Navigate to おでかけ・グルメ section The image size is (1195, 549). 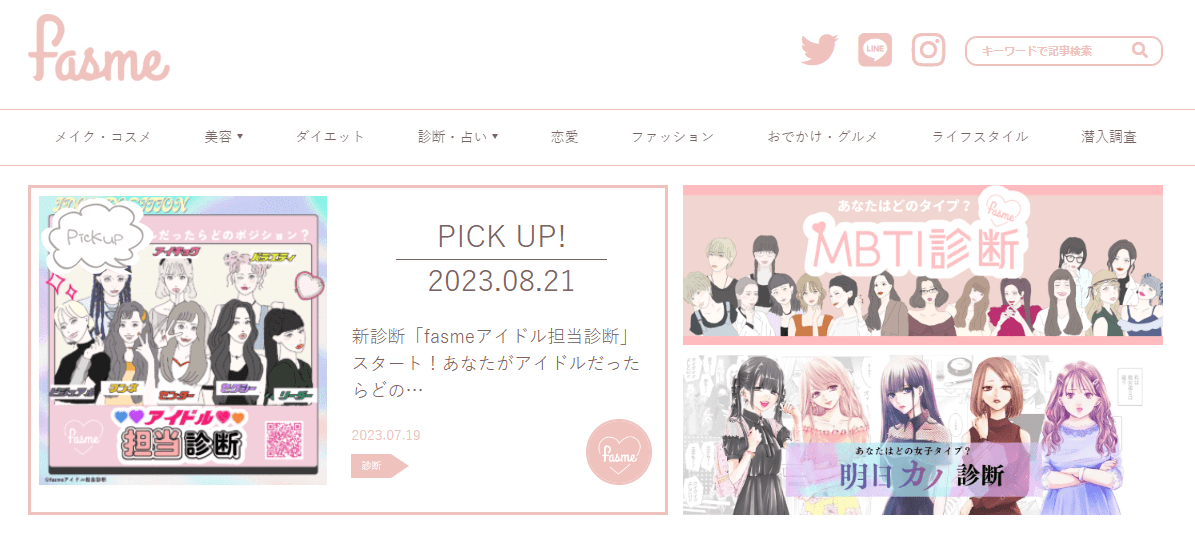(x=823, y=137)
